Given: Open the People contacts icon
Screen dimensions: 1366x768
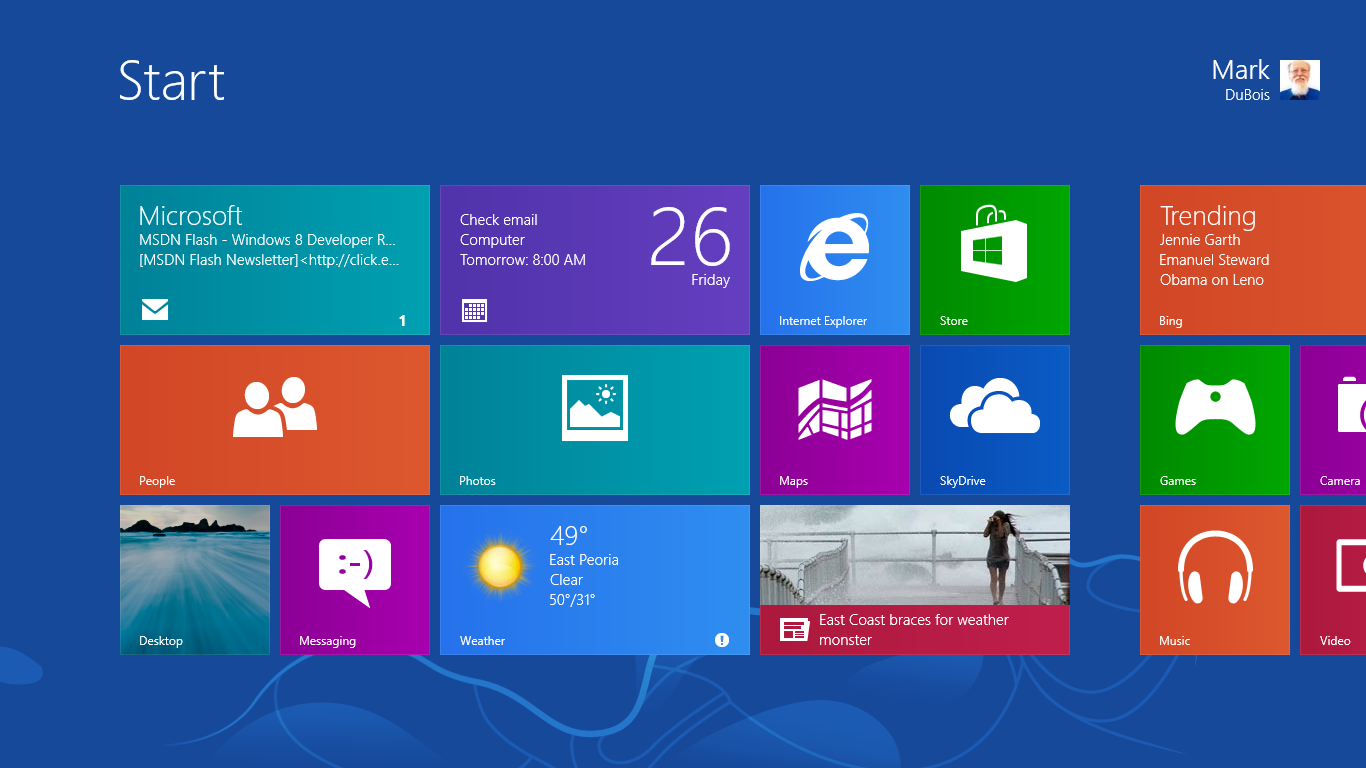Looking at the screenshot, I should (x=275, y=407).
